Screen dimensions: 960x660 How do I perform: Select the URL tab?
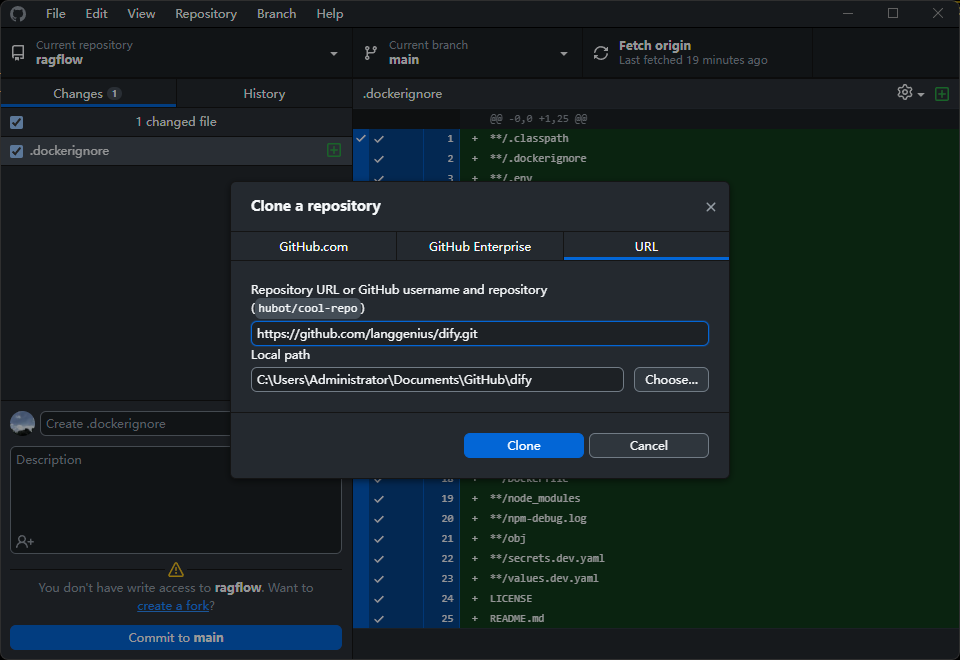(x=646, y=246)
